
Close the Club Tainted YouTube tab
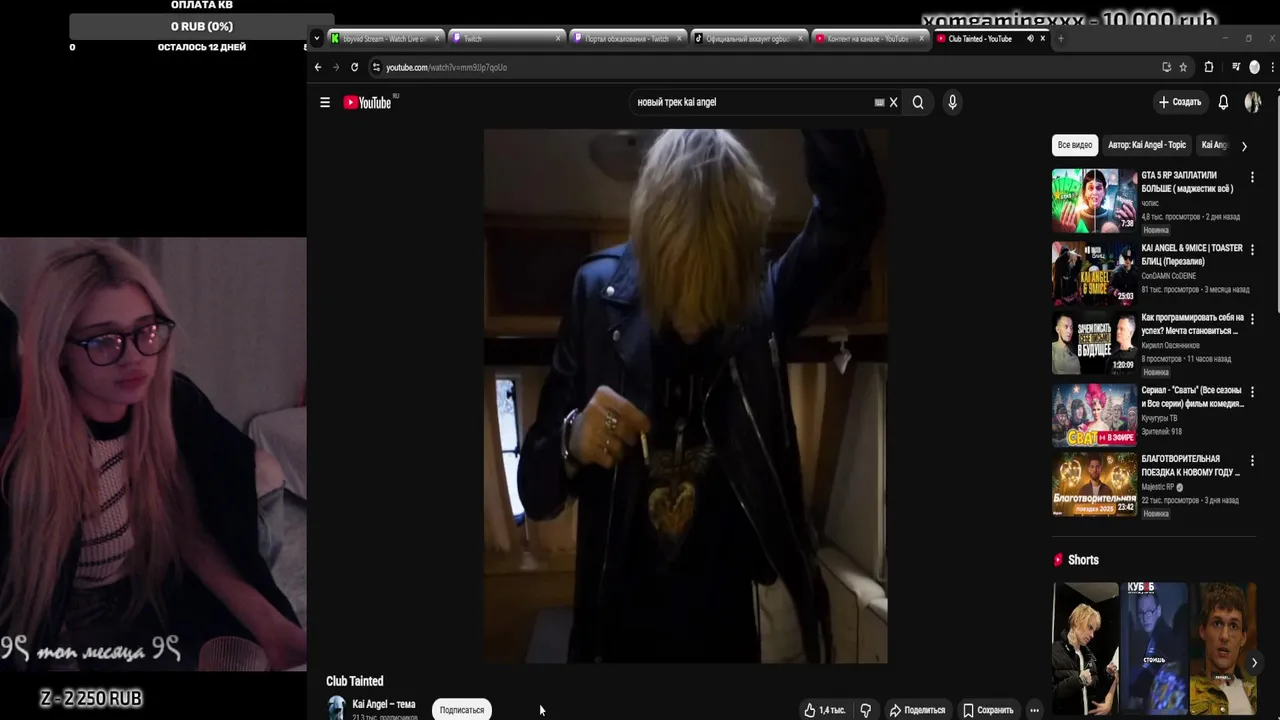pyautogui.click(x=1043, y=39)
